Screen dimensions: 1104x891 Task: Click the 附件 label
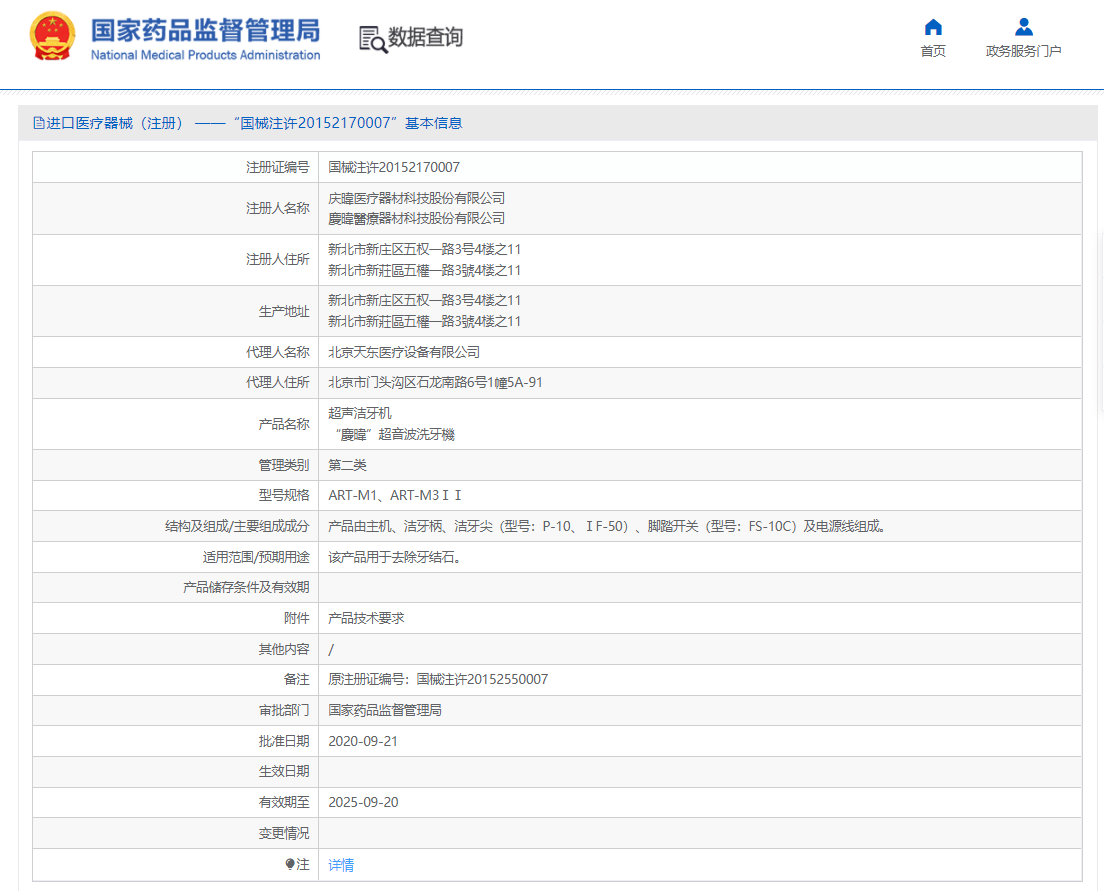[297, 618]
